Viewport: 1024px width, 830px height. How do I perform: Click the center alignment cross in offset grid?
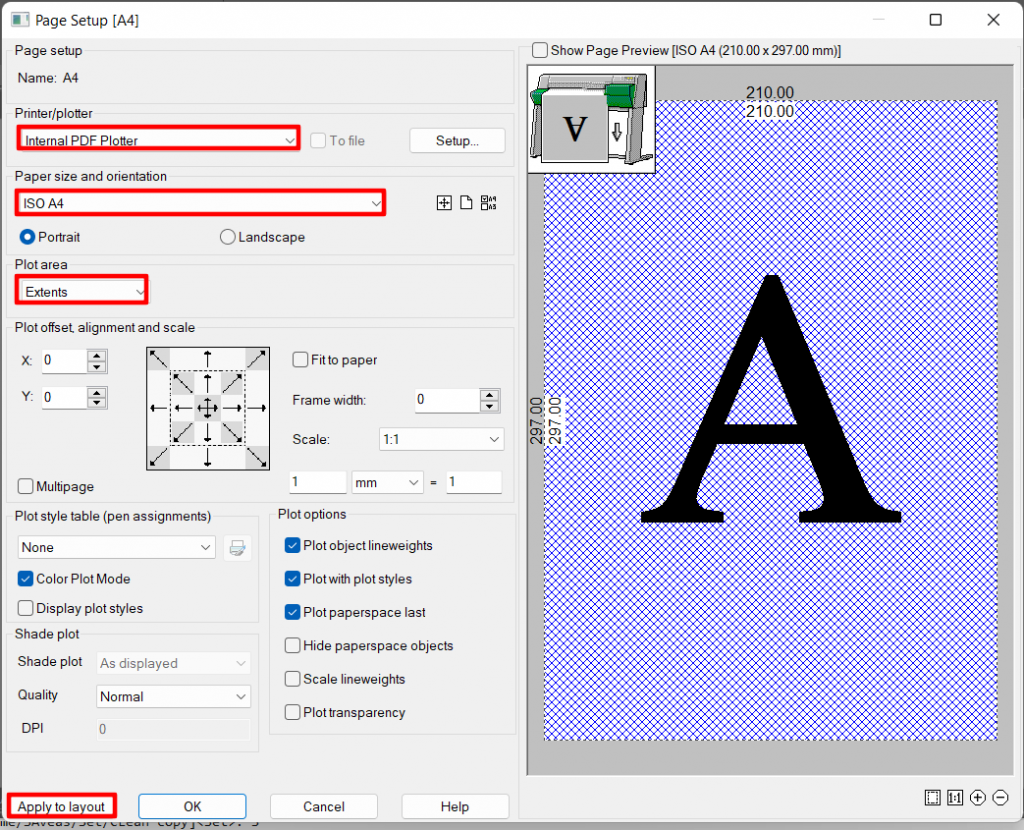[x=207, y=408]
